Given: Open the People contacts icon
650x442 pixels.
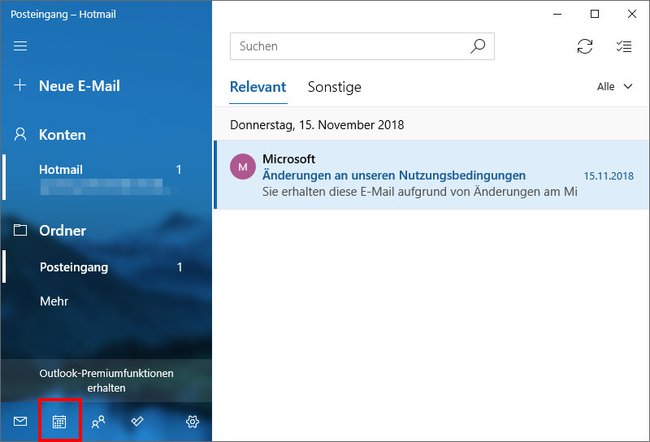Looking at the screenshot, I should (98, 422).
